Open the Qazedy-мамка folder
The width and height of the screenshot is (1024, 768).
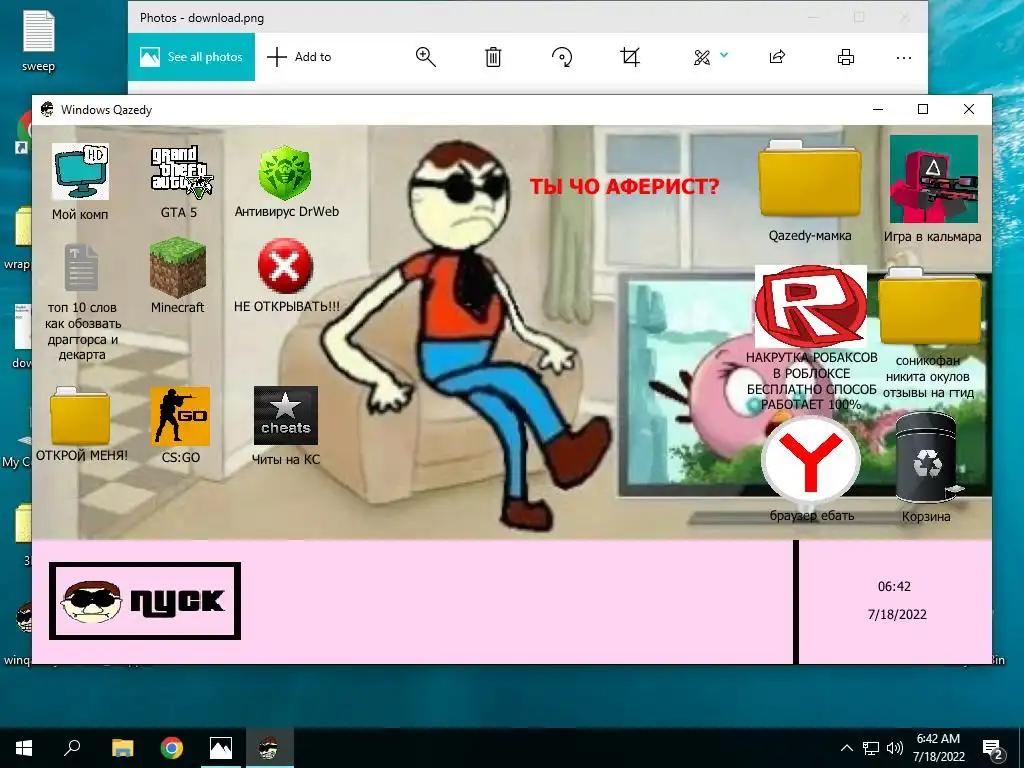point(810,180)
